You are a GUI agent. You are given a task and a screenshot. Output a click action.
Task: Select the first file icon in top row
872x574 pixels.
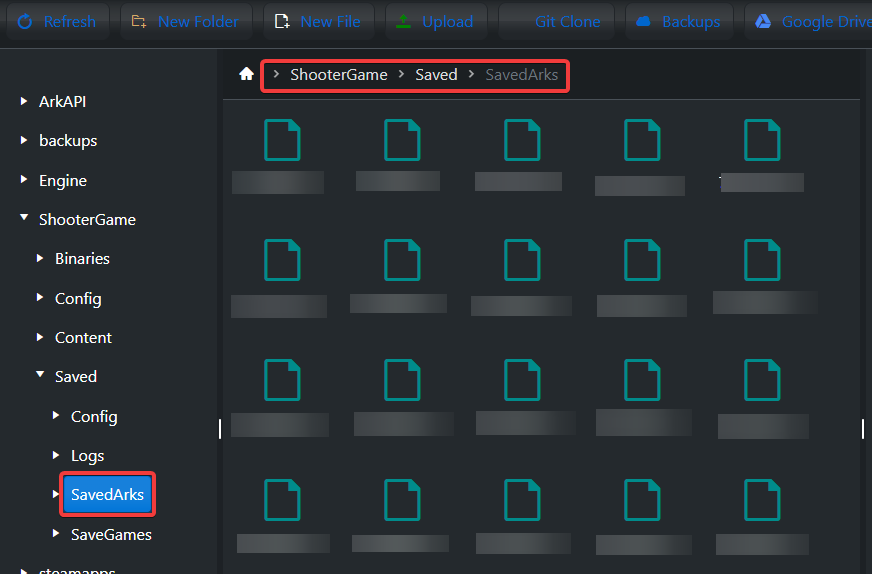[281, 141]
